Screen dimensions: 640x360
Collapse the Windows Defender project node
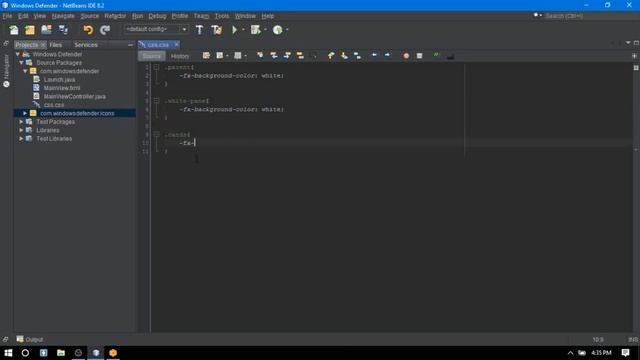[x=18, y=54]
